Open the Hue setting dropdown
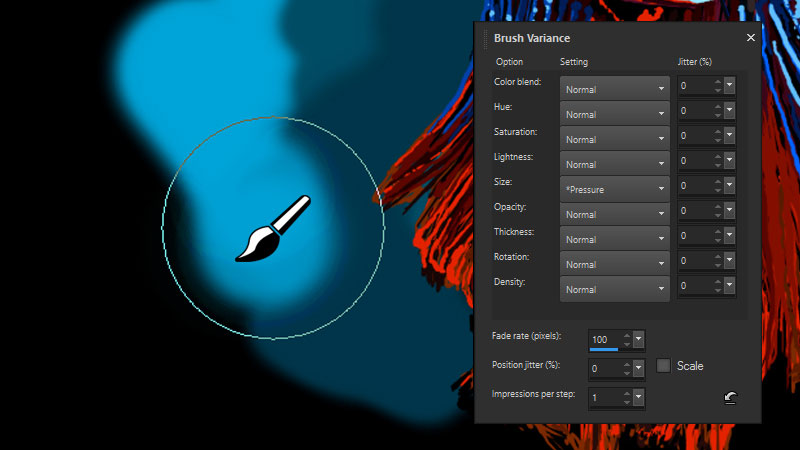This screenshot has width=800, height=450. coord(615,114)
